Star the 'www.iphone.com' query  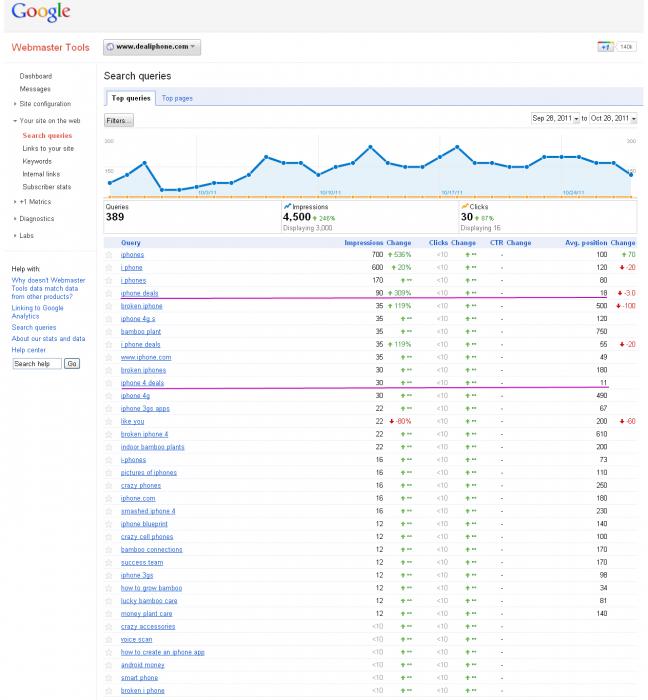pyautogui.click(x=108, y=358)
